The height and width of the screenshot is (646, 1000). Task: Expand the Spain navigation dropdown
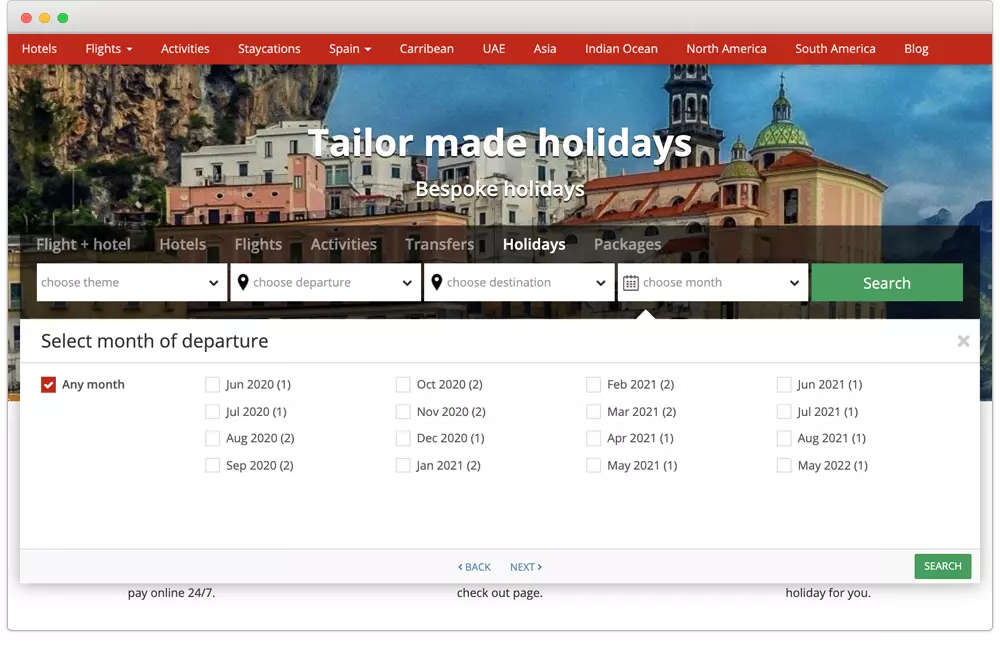coord(349,48)
